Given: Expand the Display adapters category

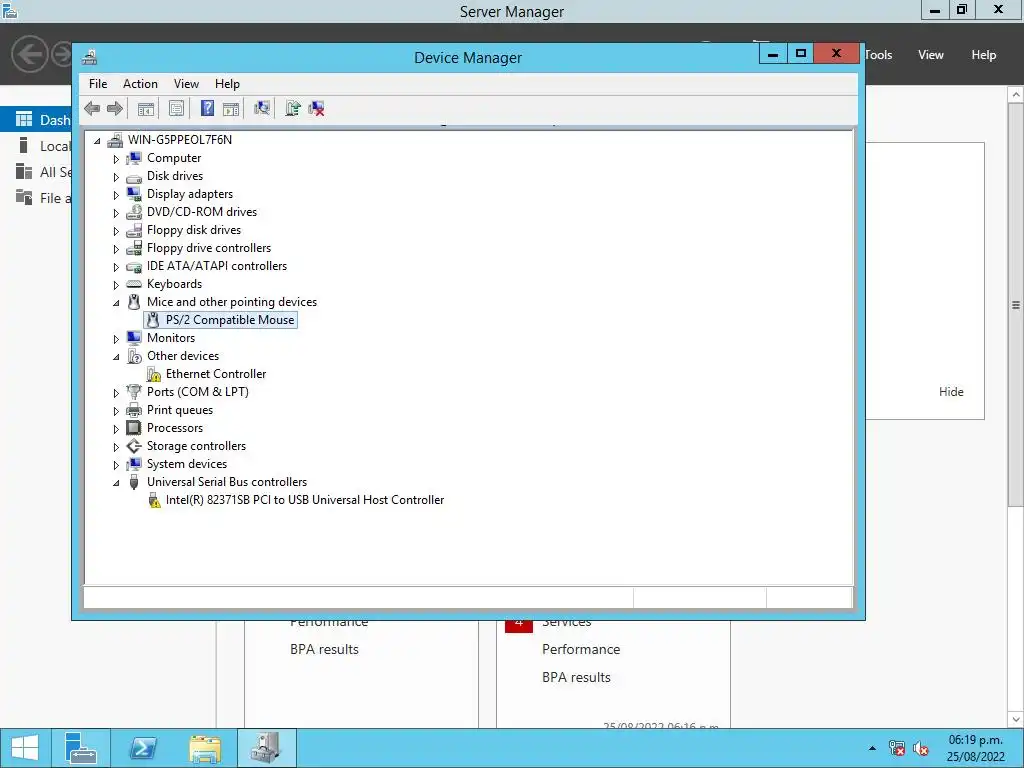Looking at the screenshot, I should pos(116,195).
